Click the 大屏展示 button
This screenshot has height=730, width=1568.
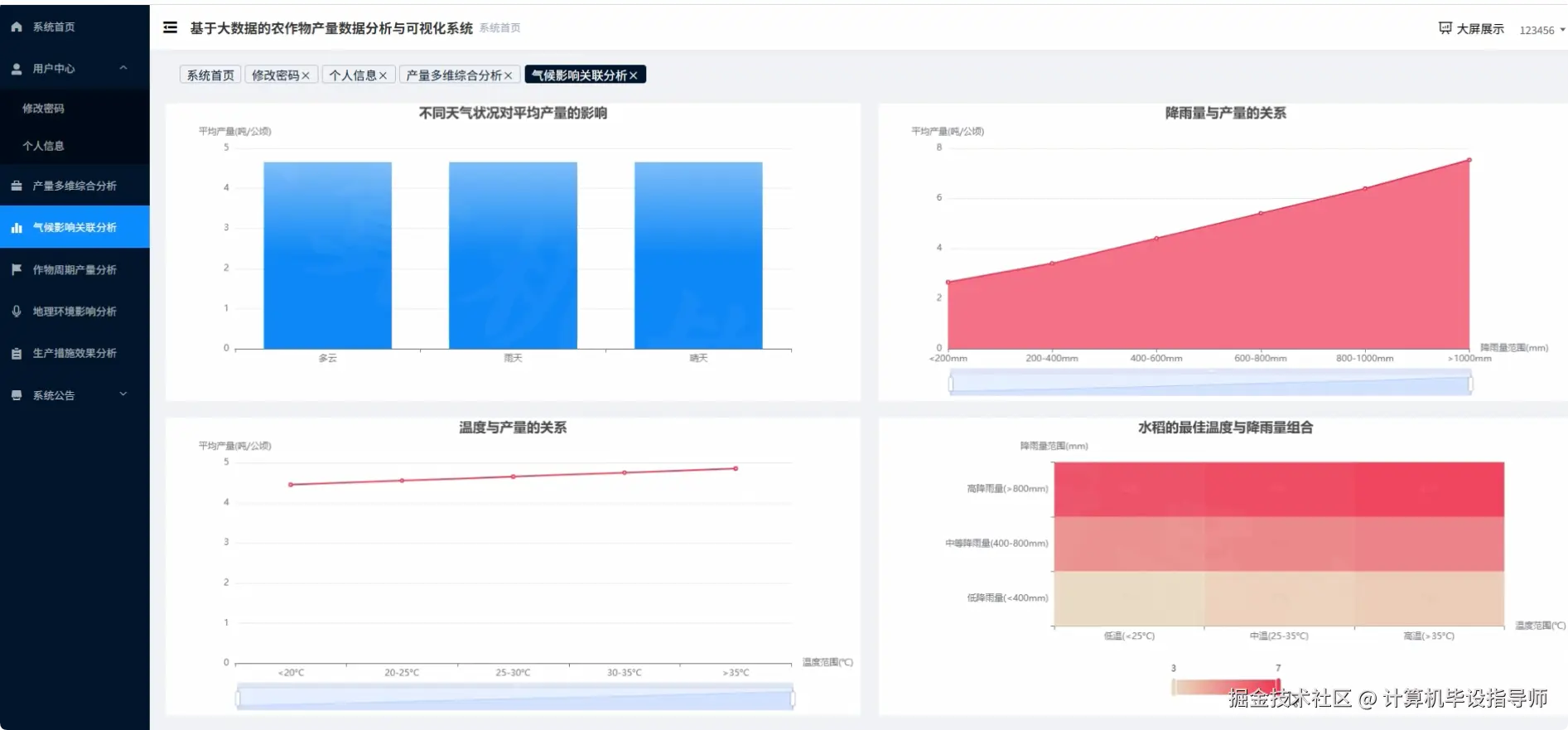[1472, 29]
